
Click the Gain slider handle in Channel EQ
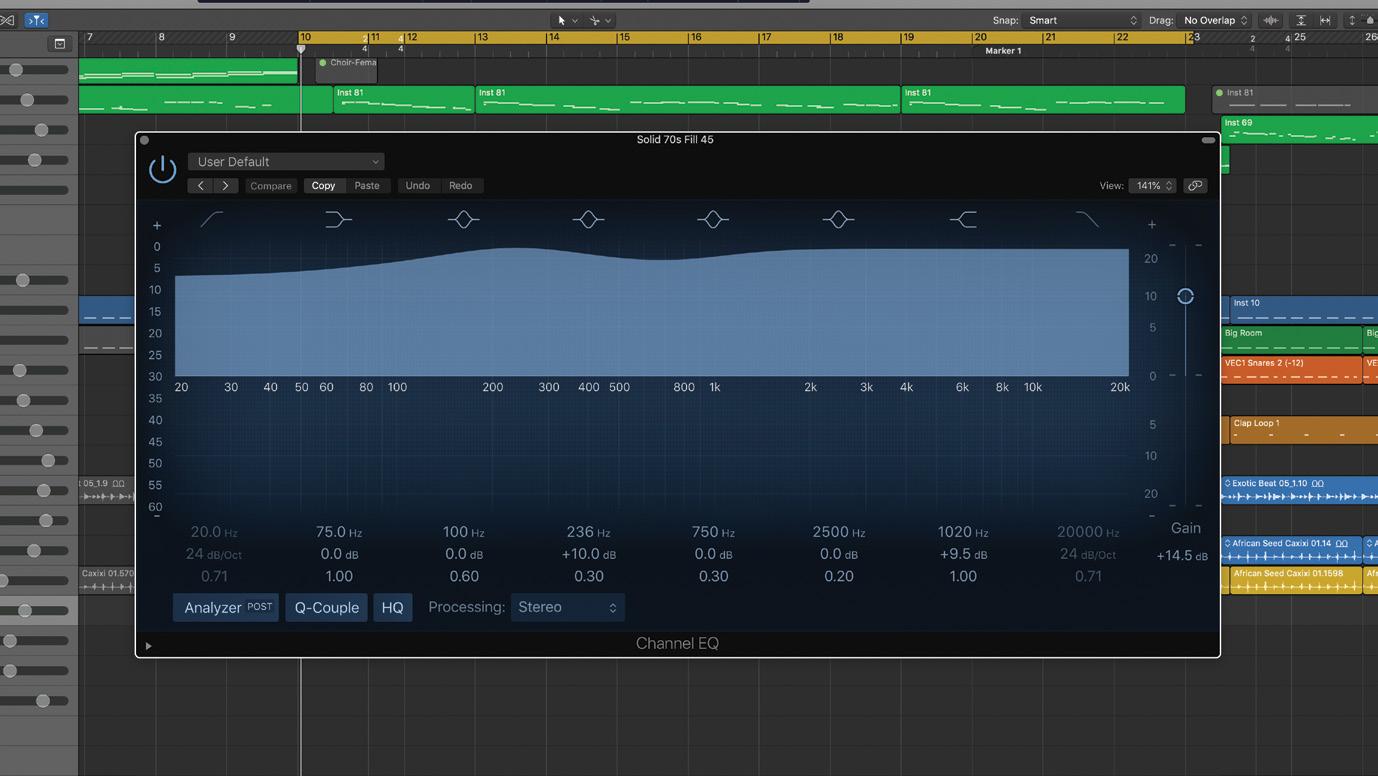click(x=1185, y=296)
